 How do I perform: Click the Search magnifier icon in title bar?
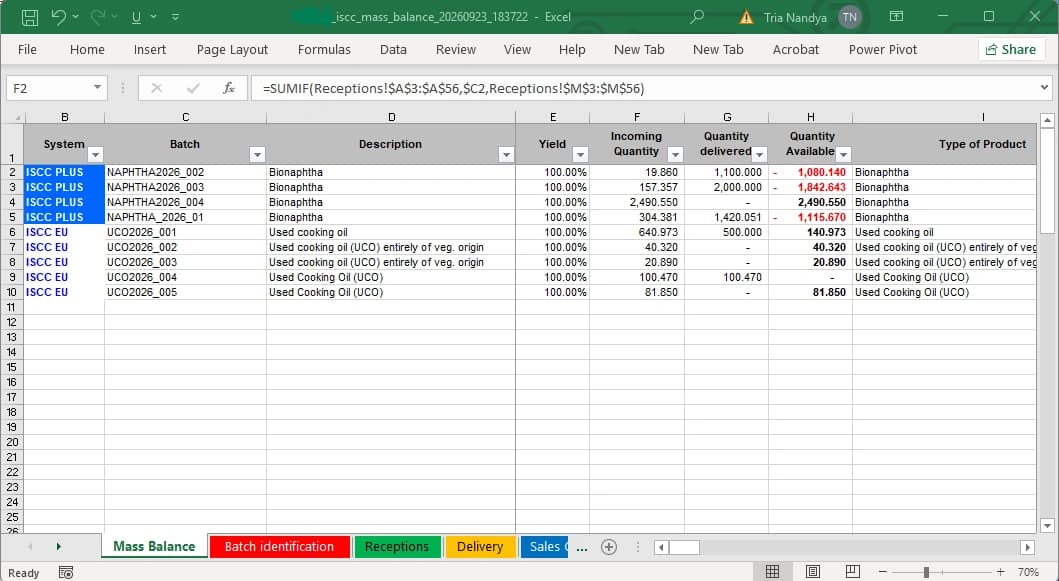pyautogui.click(x=697, y=17)
